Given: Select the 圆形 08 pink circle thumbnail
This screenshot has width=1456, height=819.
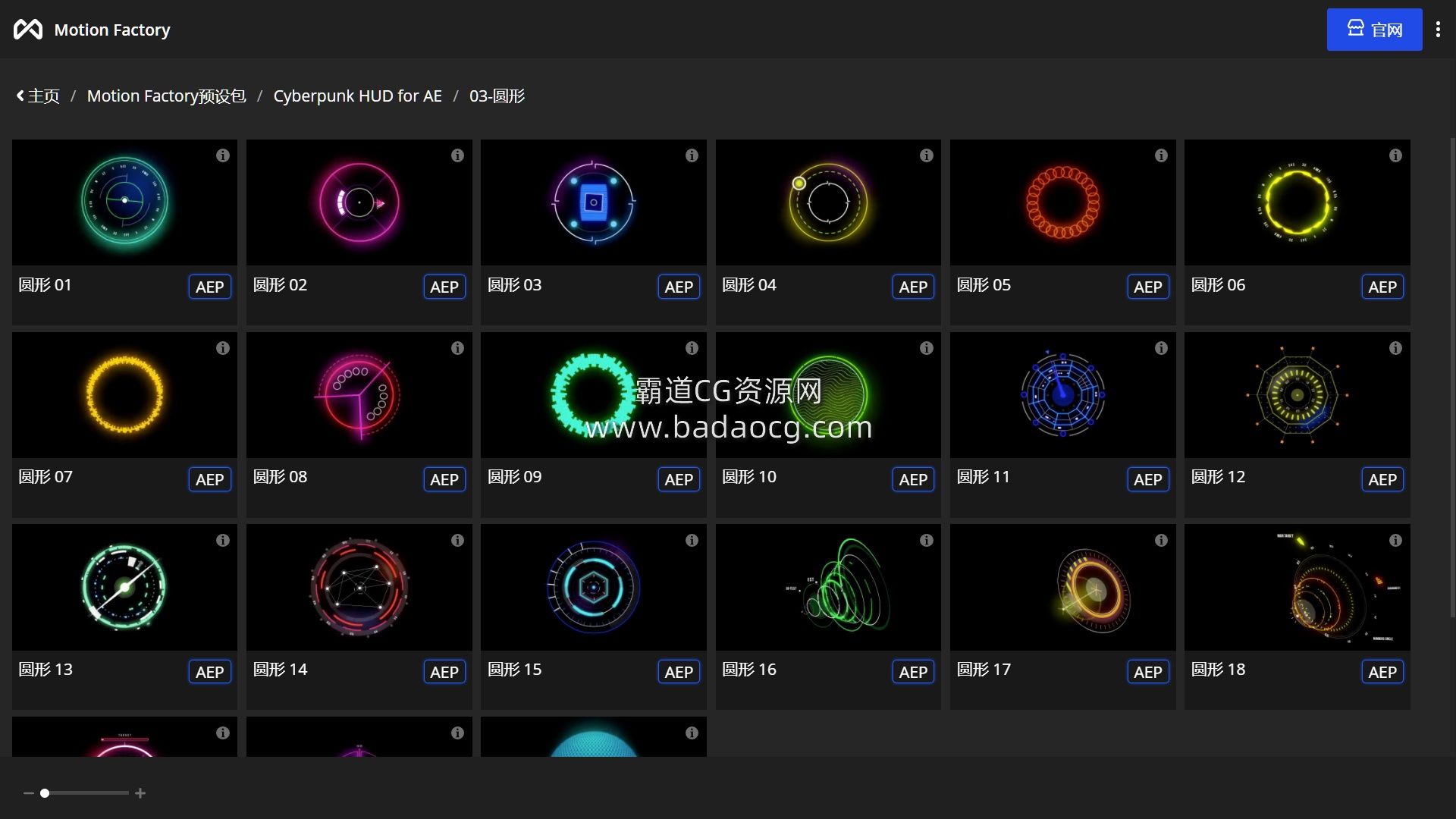Looking at the screenshot, I should point(359,395).
